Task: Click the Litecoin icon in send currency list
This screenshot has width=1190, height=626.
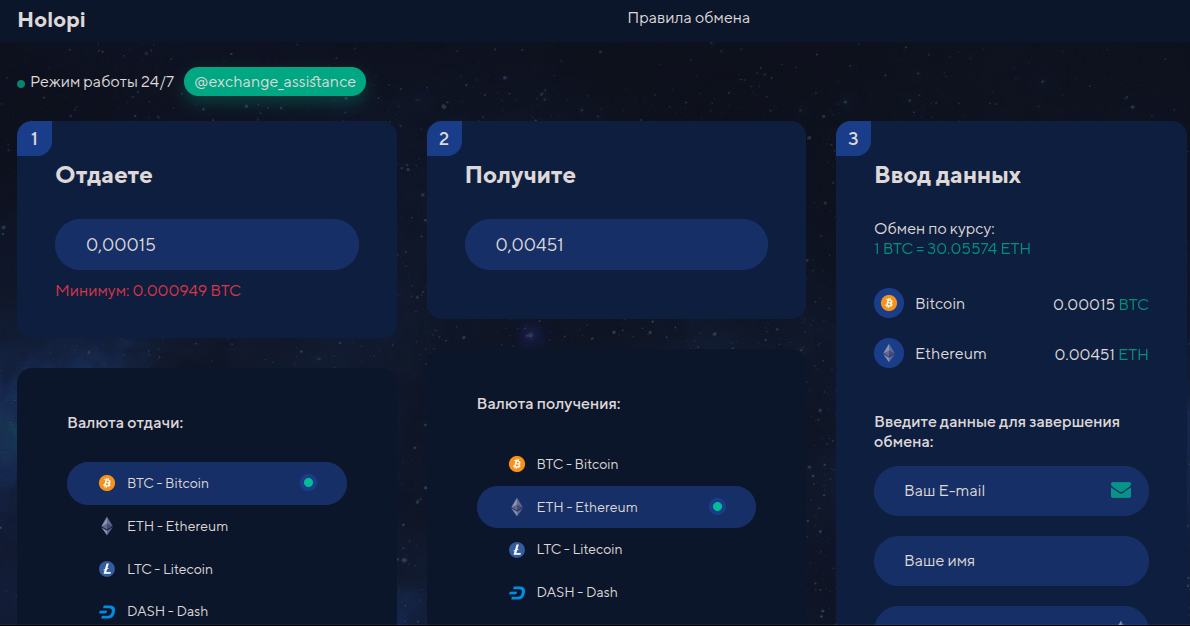Action: click(107, 569)
